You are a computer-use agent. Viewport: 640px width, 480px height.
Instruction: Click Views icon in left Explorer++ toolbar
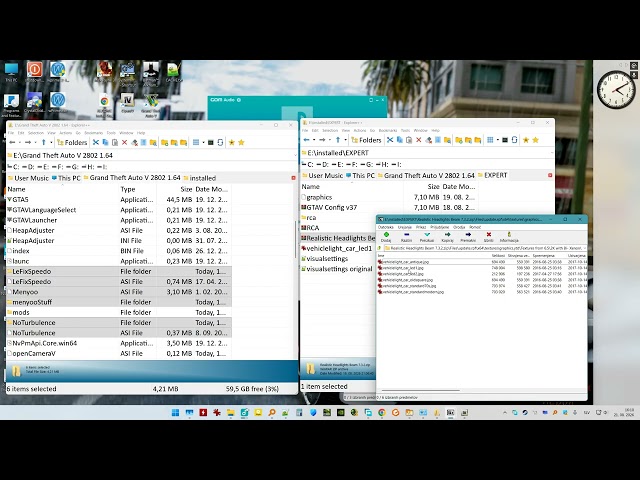click(196, 142)
